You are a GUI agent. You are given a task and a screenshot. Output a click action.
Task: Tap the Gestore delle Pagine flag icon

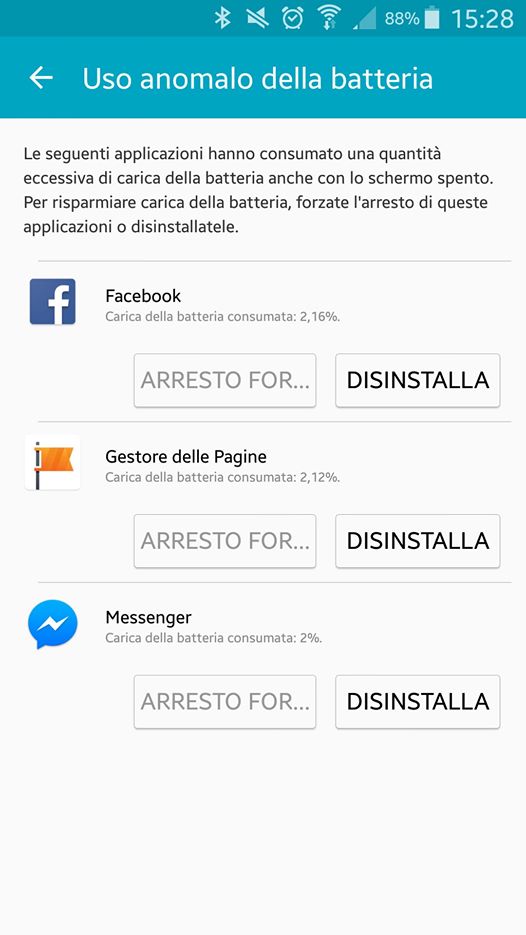point(52,462)
